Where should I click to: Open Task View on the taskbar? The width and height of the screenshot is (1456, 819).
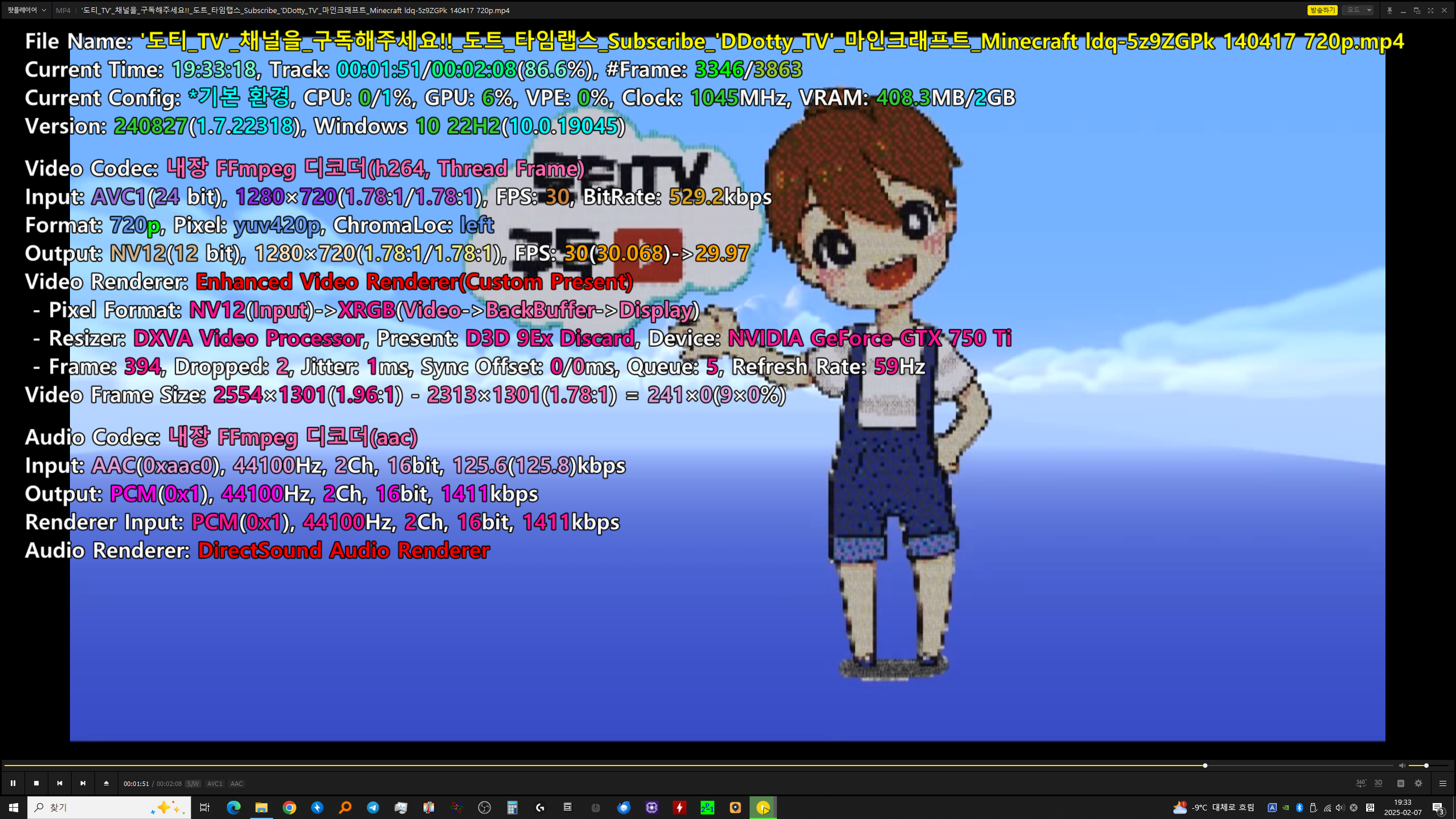click(205, 808)
